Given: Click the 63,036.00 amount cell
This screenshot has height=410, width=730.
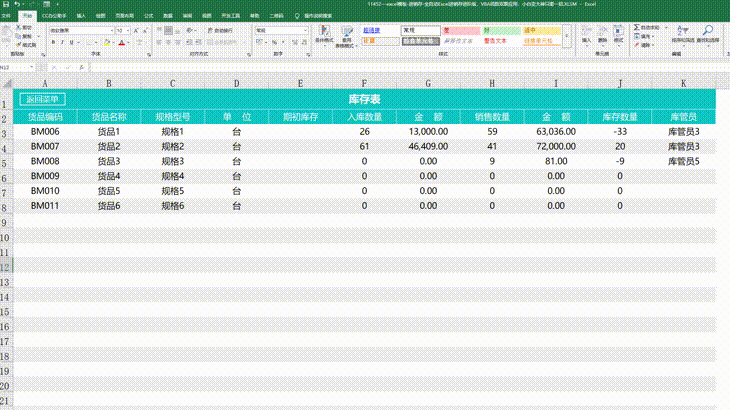Looking at the screenshot, I should (x=556, y=132).
